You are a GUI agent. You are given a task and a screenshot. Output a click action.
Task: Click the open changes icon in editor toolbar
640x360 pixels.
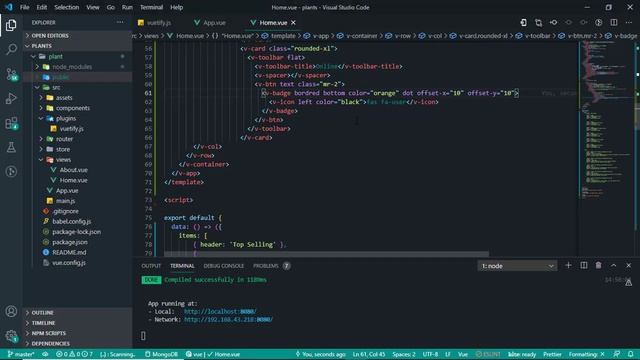click(x=538, y=22)
